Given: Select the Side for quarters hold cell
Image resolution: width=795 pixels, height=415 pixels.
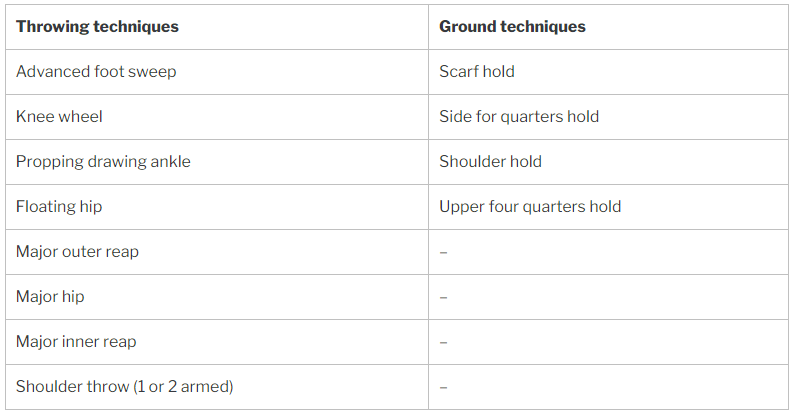Looking at the screenshot, I should (608, 117).
